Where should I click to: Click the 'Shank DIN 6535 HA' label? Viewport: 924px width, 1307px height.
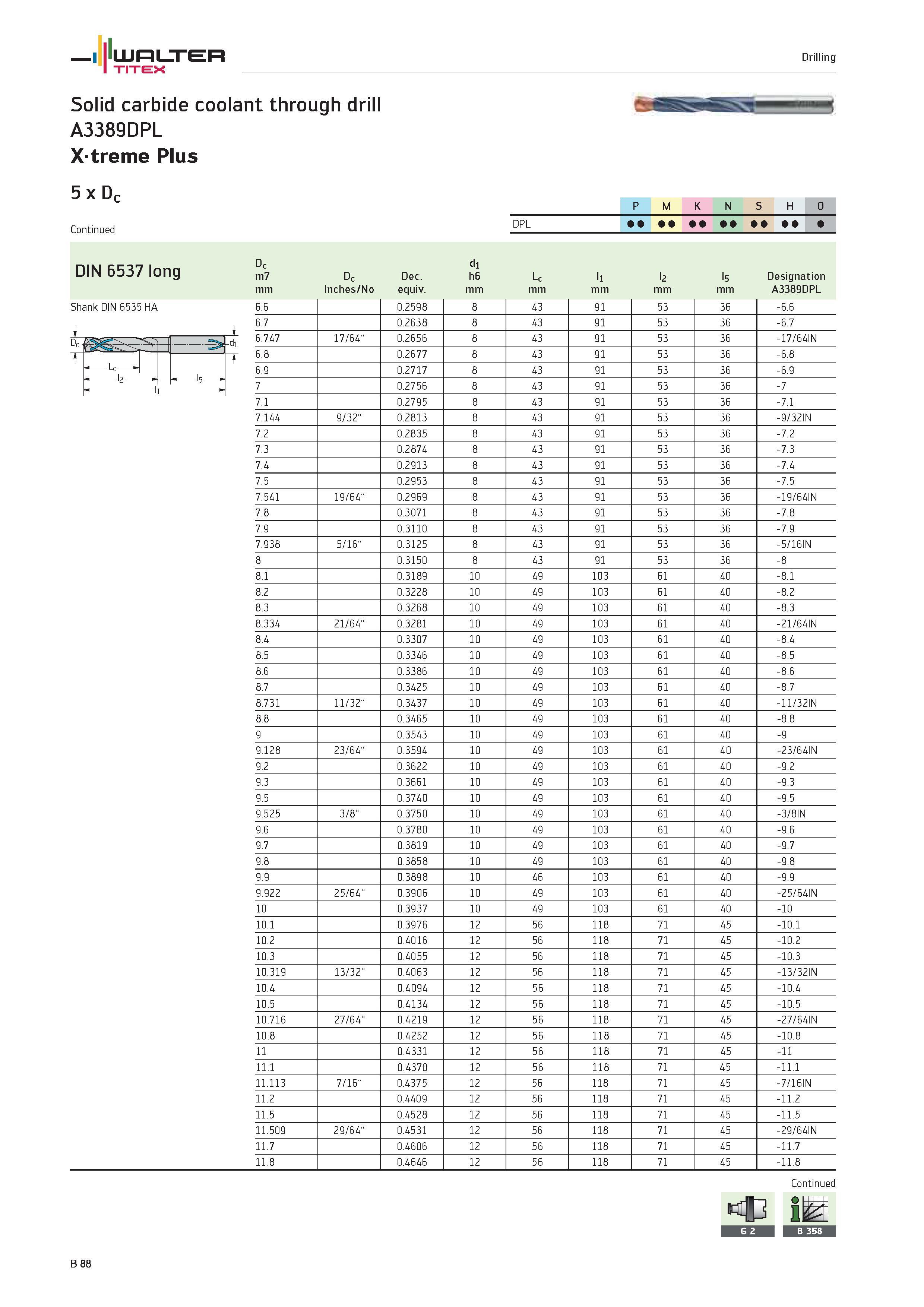click(x=114, y=307)
